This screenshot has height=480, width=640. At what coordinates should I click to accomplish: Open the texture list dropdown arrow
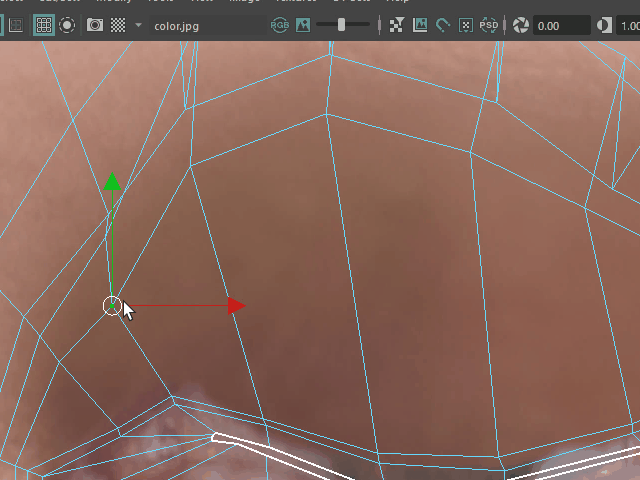[138, 26]
